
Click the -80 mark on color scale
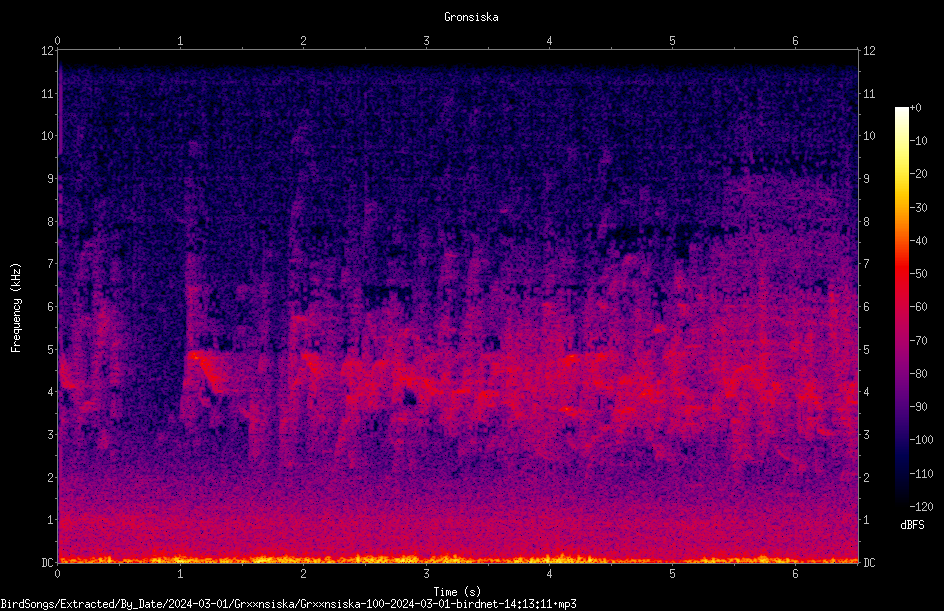click(919, 374)
